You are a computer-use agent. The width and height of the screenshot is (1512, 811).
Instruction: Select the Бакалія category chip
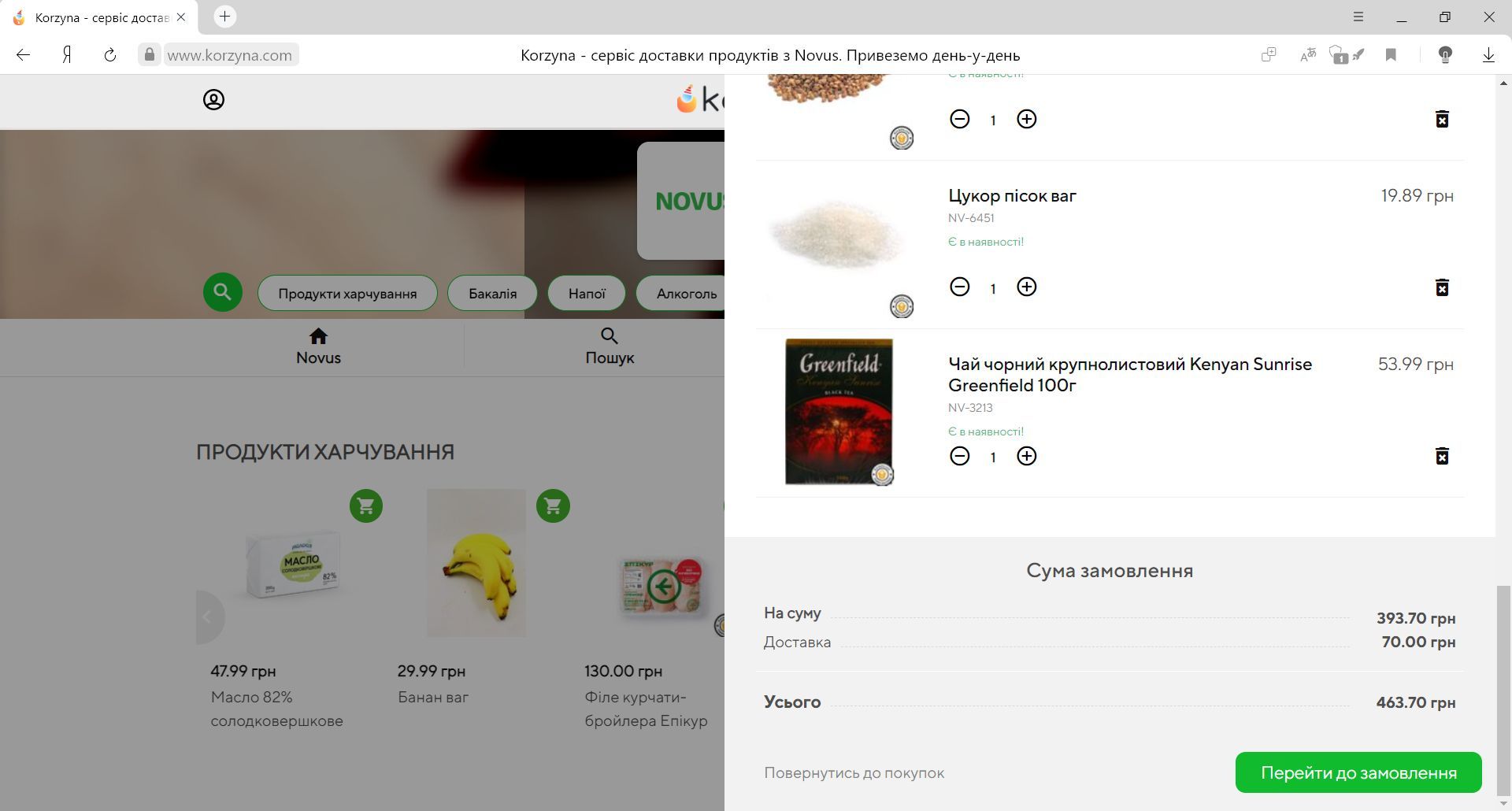pyautogui.click(x=492, y=294)
